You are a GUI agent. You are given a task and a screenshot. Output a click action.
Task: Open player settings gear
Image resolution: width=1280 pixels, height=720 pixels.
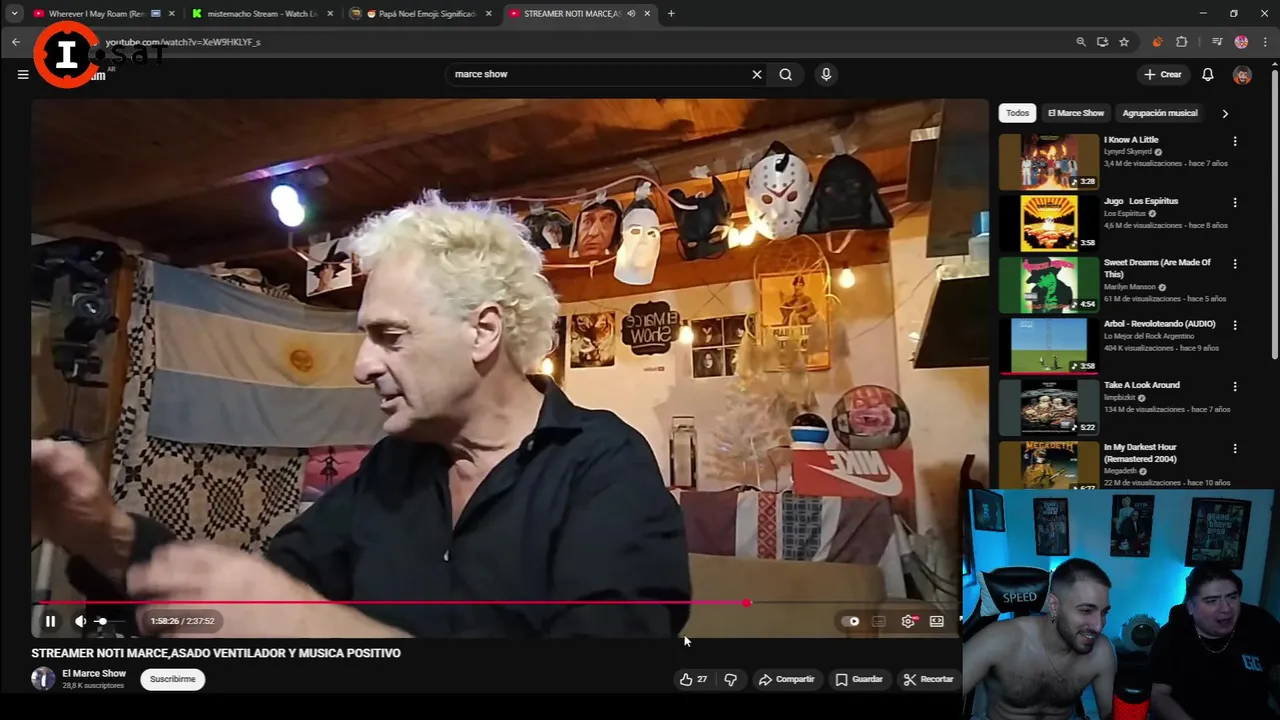tap(908, 621)
